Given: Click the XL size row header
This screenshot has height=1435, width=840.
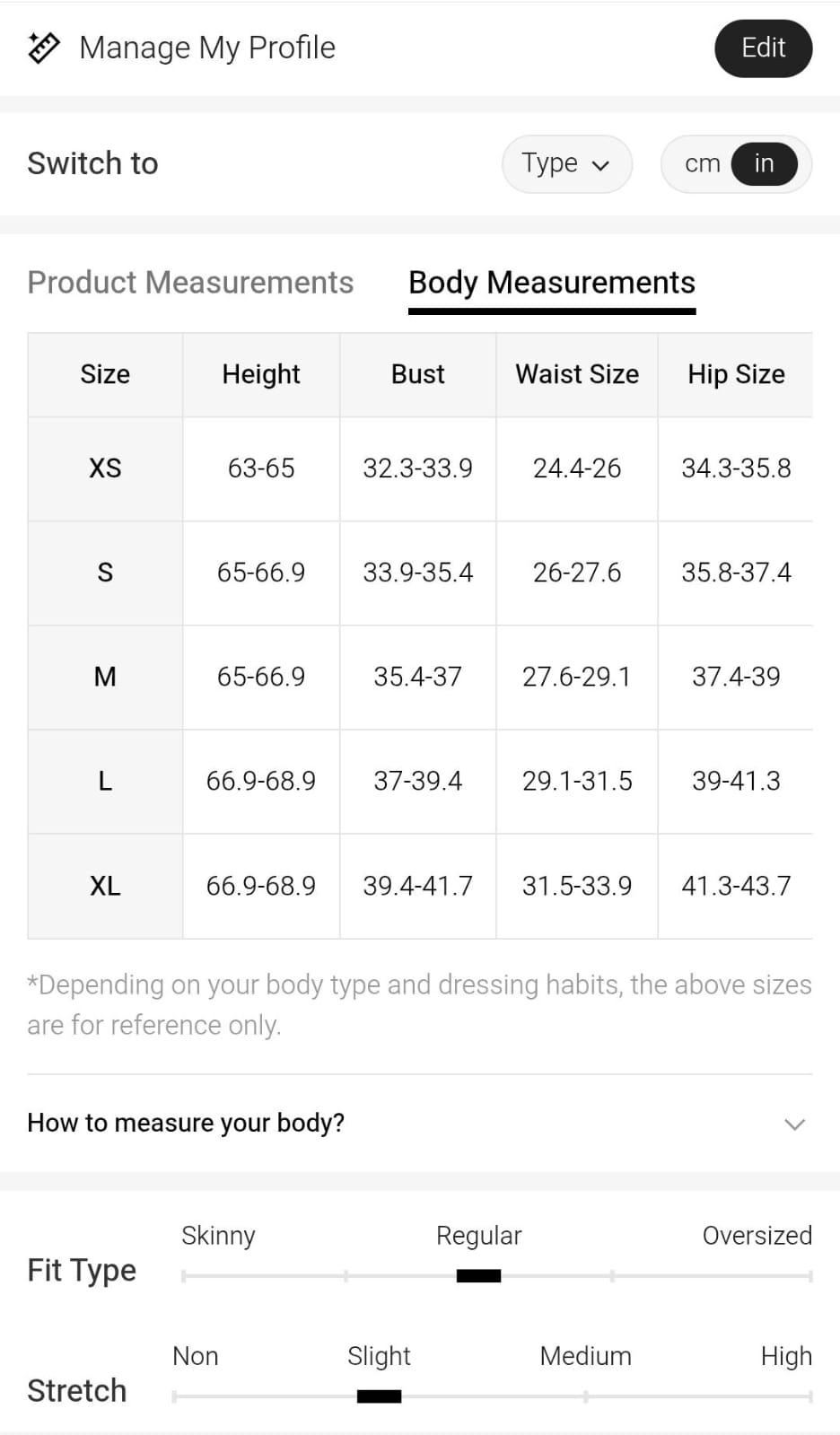Looking at the screenshot, I should point(105,887).
